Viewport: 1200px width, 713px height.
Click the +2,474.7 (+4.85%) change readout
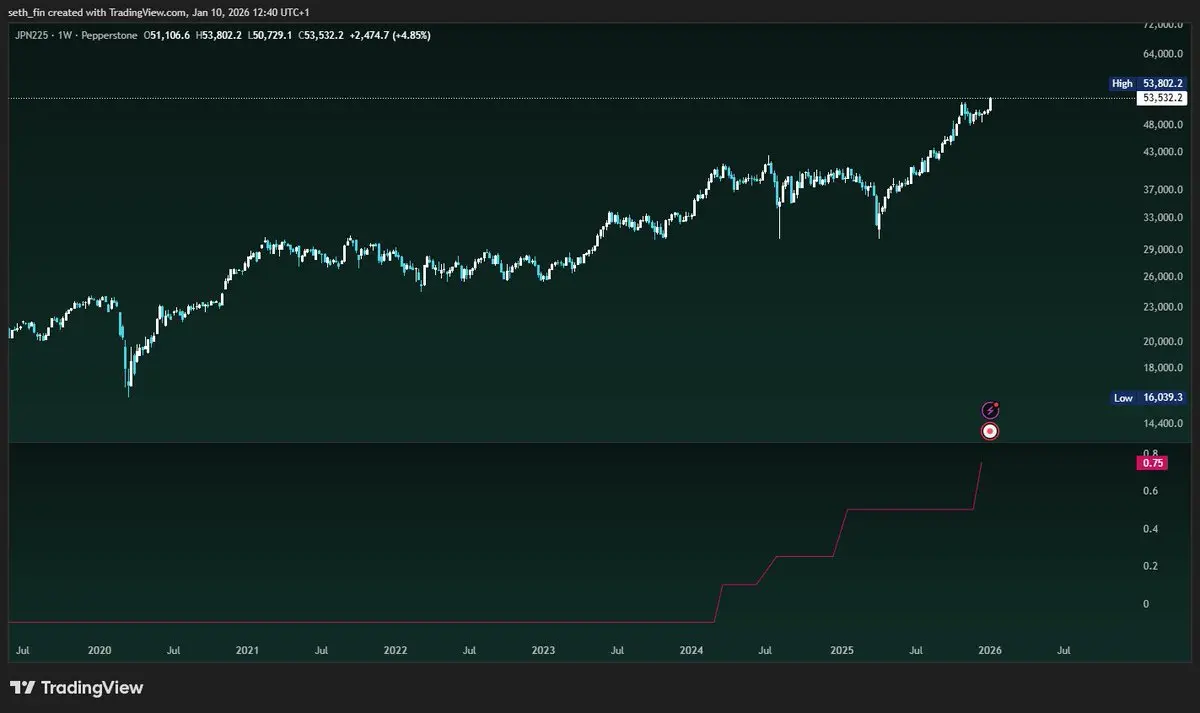391,35
